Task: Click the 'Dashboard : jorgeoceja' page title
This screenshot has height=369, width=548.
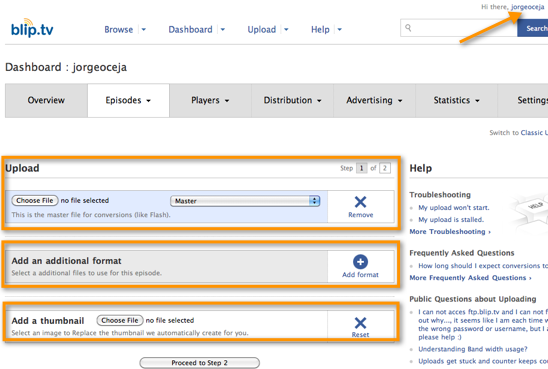Action: [66, 67]
